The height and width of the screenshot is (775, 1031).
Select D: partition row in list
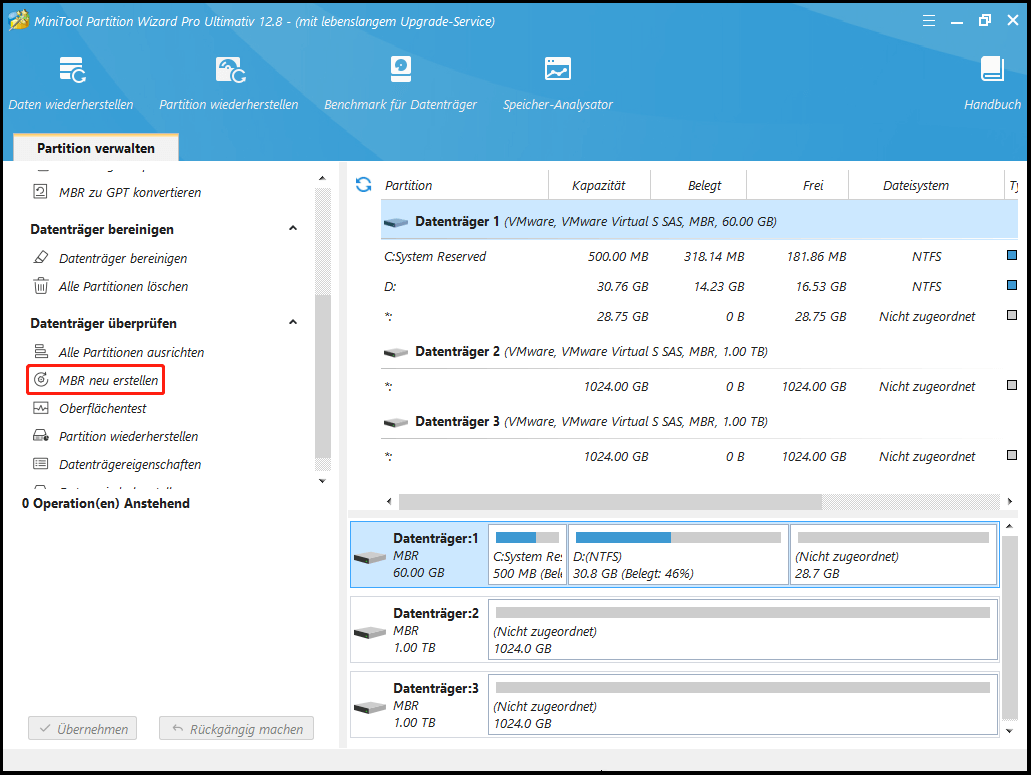tap(700, 287)
